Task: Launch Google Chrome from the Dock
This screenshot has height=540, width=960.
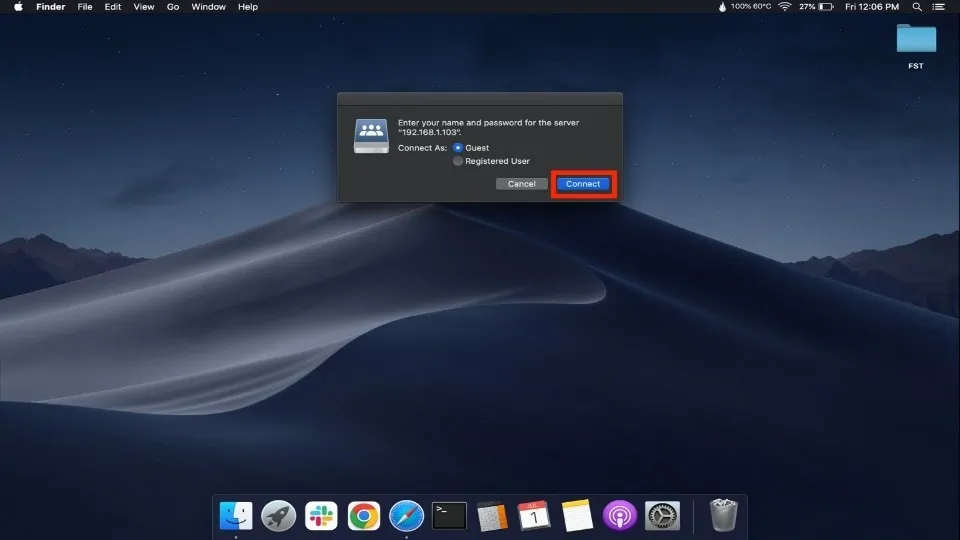Action: tap(364, 516)
